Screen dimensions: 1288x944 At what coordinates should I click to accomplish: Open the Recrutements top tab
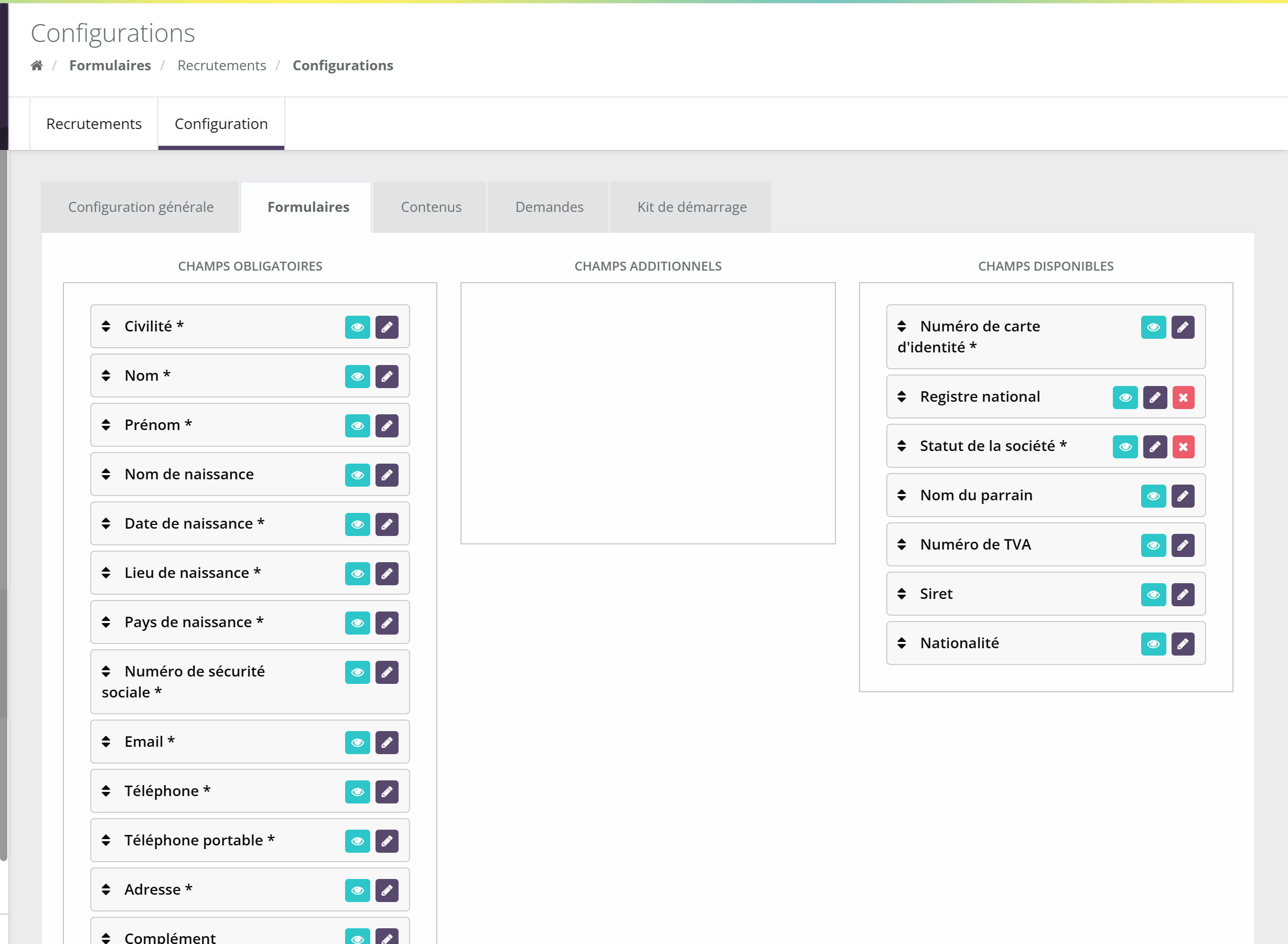tap(94, 124)
